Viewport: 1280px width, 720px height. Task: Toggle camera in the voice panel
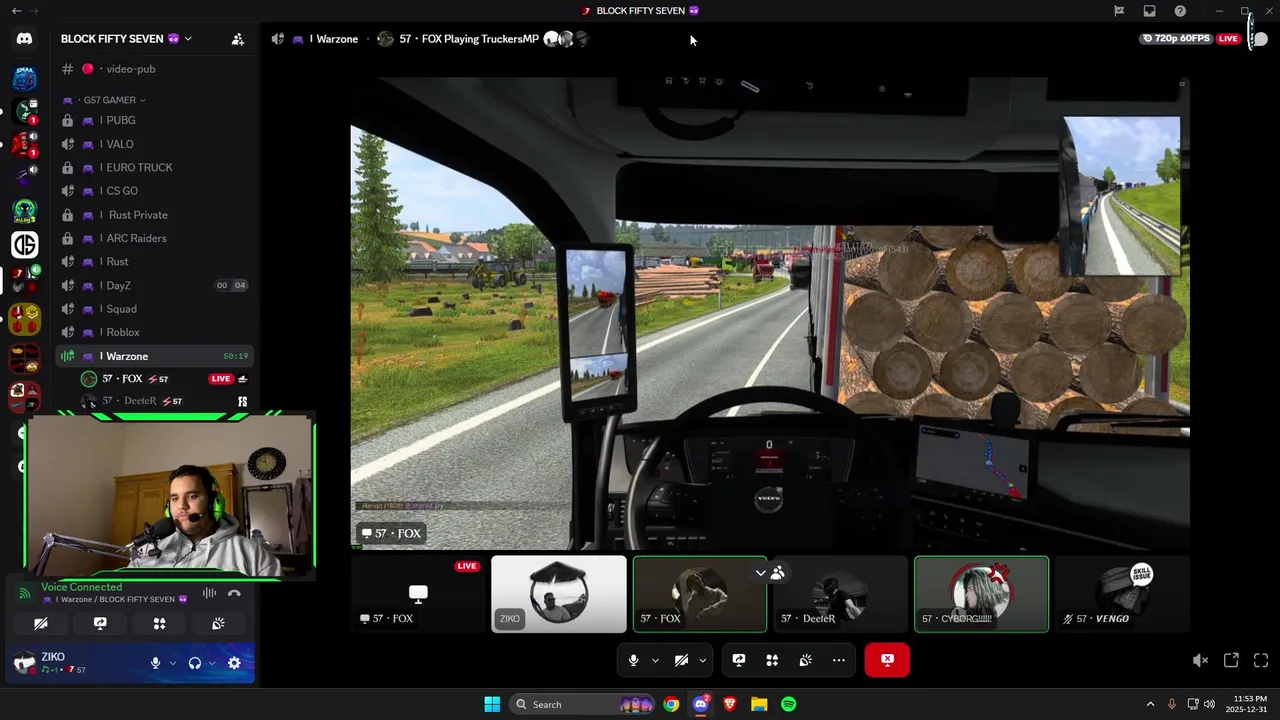[41, 623]
